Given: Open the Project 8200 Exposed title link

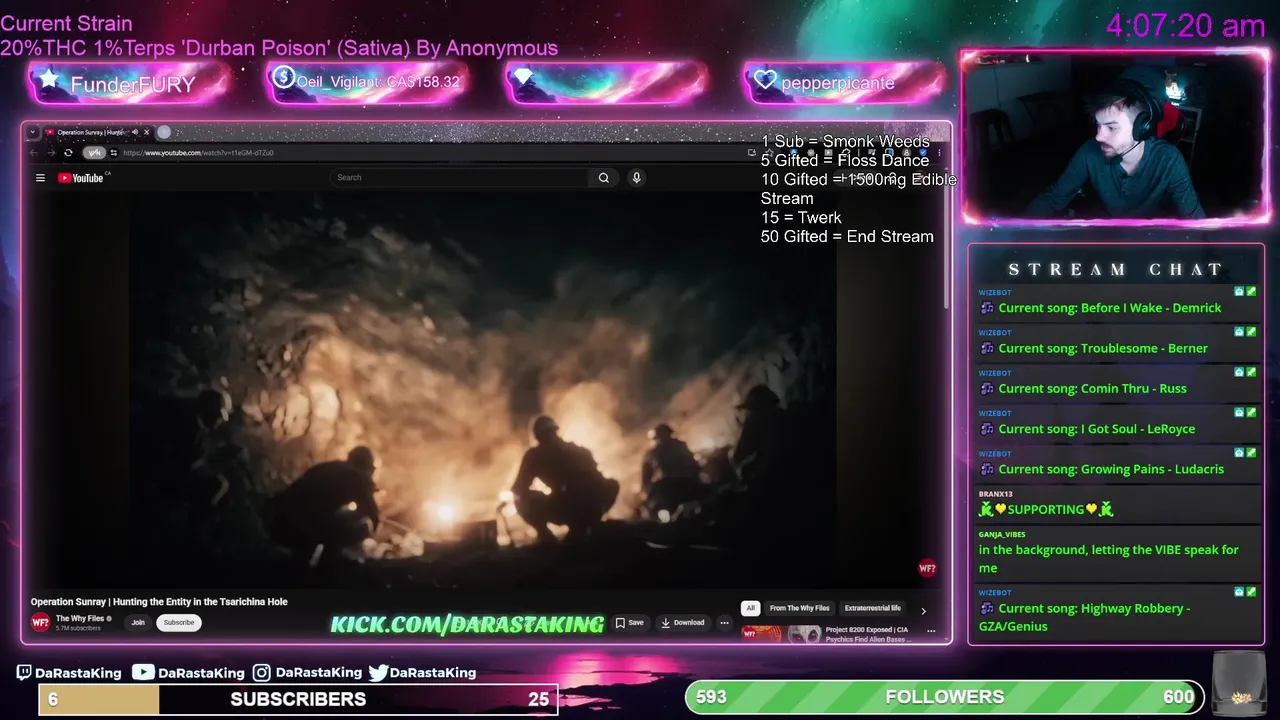Looking at the screenshot, I should 866,634.
